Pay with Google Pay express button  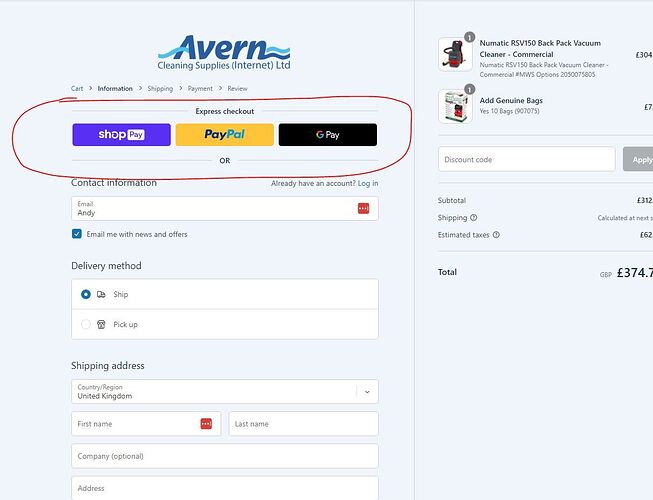click(328, 134)
